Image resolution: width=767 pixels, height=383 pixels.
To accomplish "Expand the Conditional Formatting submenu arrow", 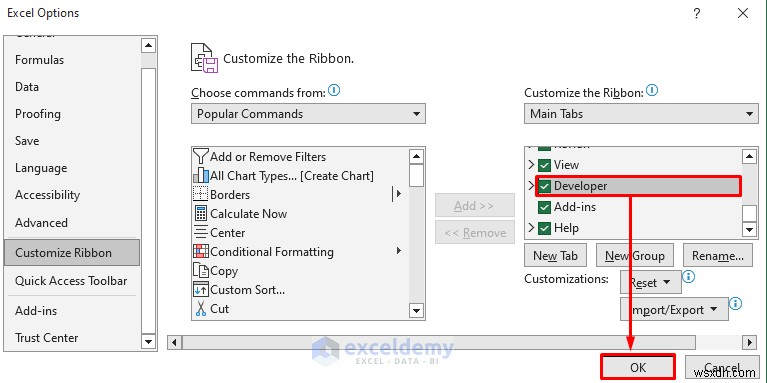I will (x=399, y=251).
